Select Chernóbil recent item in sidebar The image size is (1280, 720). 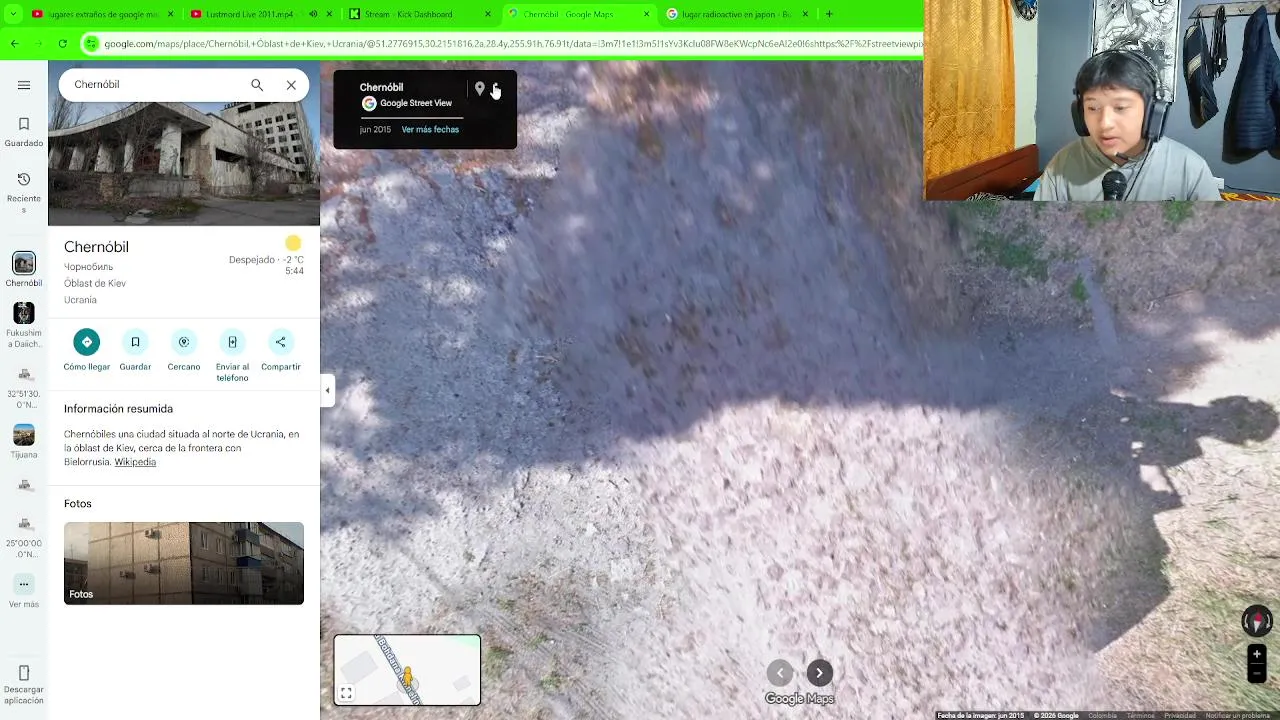point(24,270)
